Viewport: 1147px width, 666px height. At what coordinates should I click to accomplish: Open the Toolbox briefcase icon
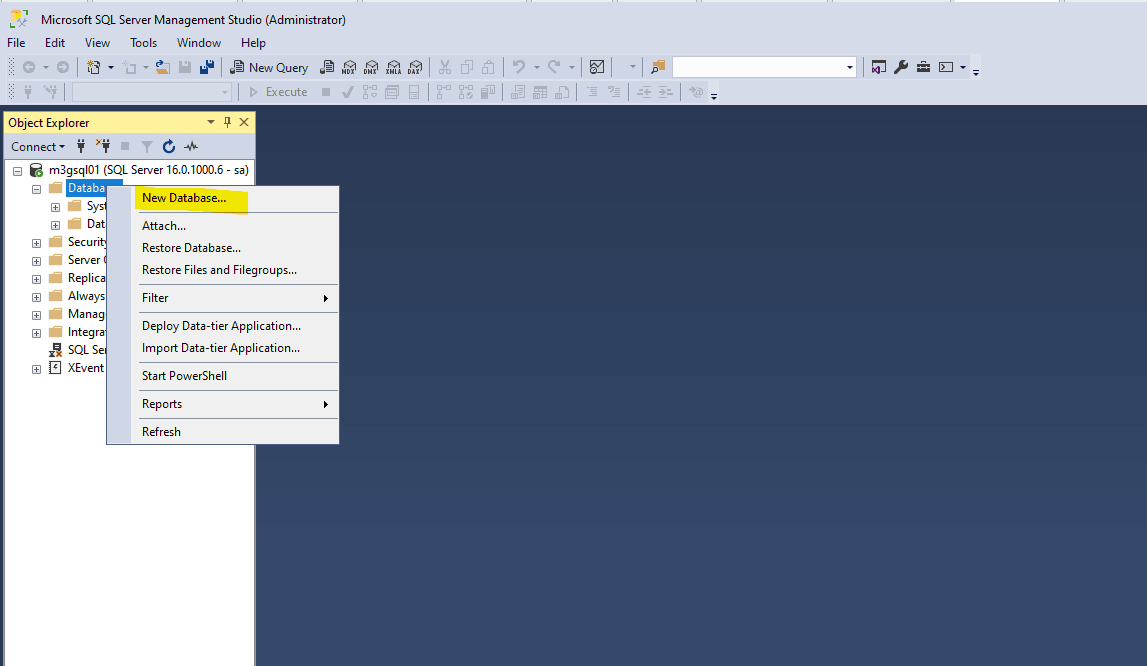click(x=923, y=67)
